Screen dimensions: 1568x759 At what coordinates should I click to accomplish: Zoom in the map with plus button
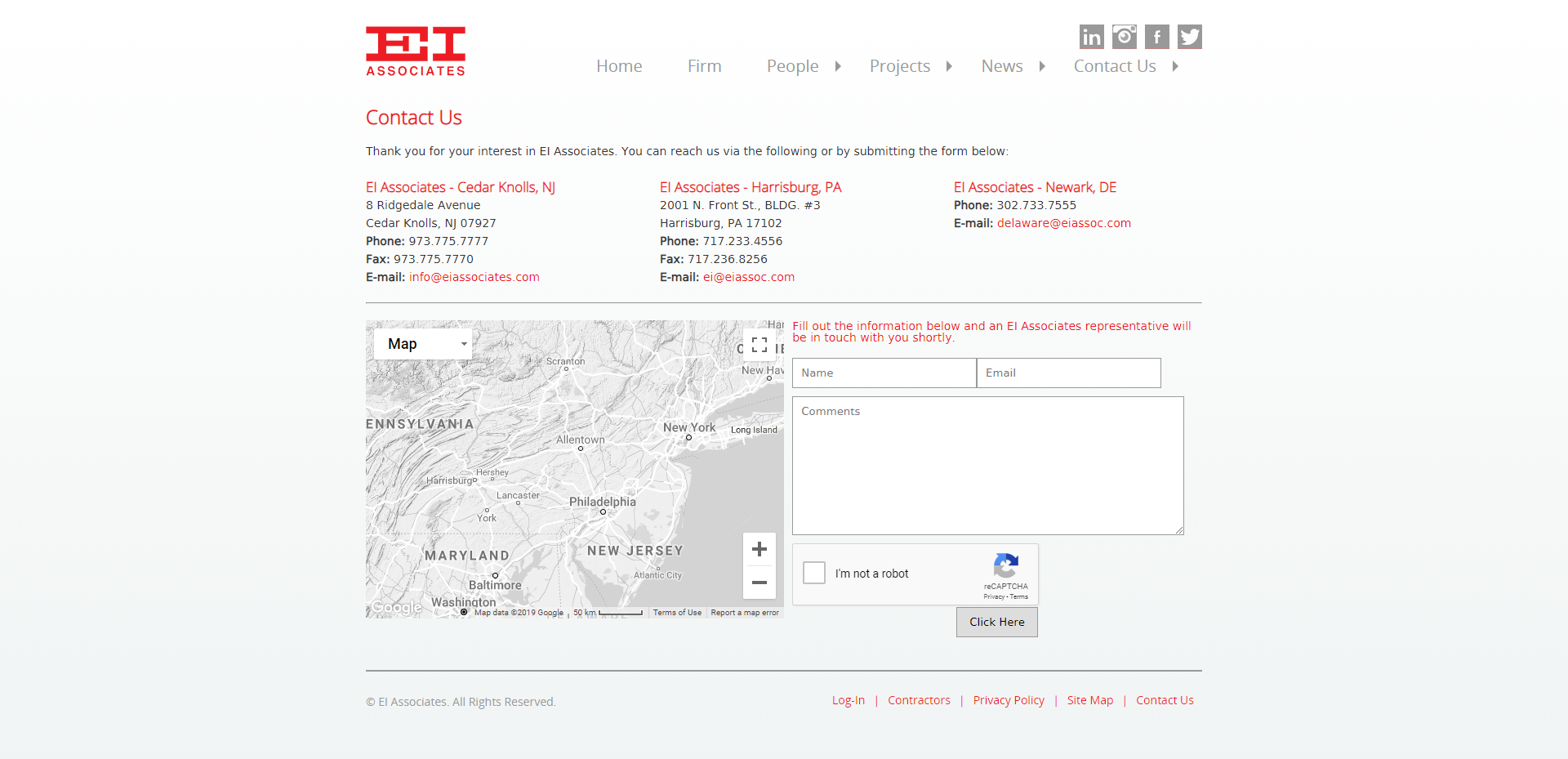759,549
